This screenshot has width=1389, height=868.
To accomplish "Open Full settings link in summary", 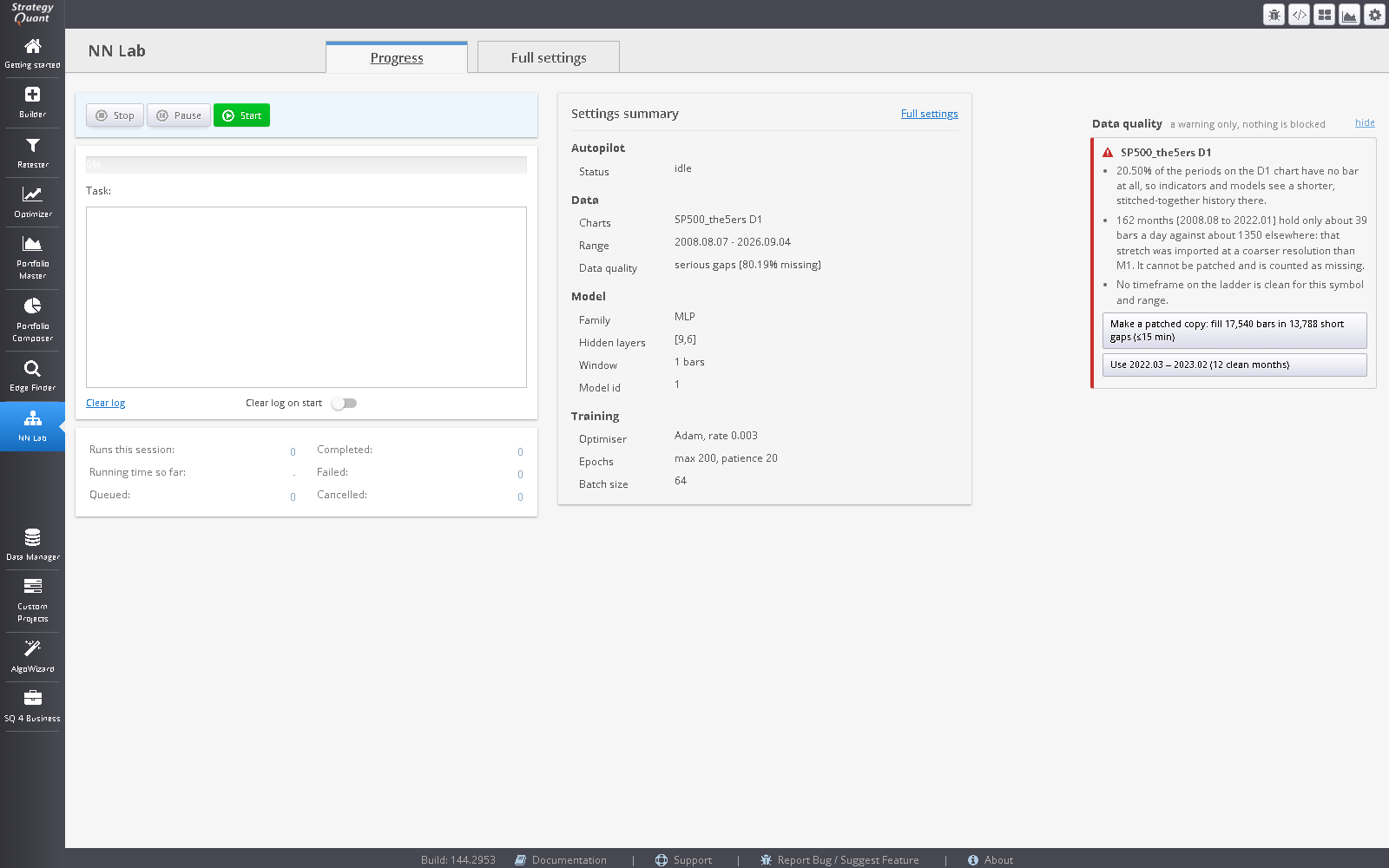I will pos(929,114).
